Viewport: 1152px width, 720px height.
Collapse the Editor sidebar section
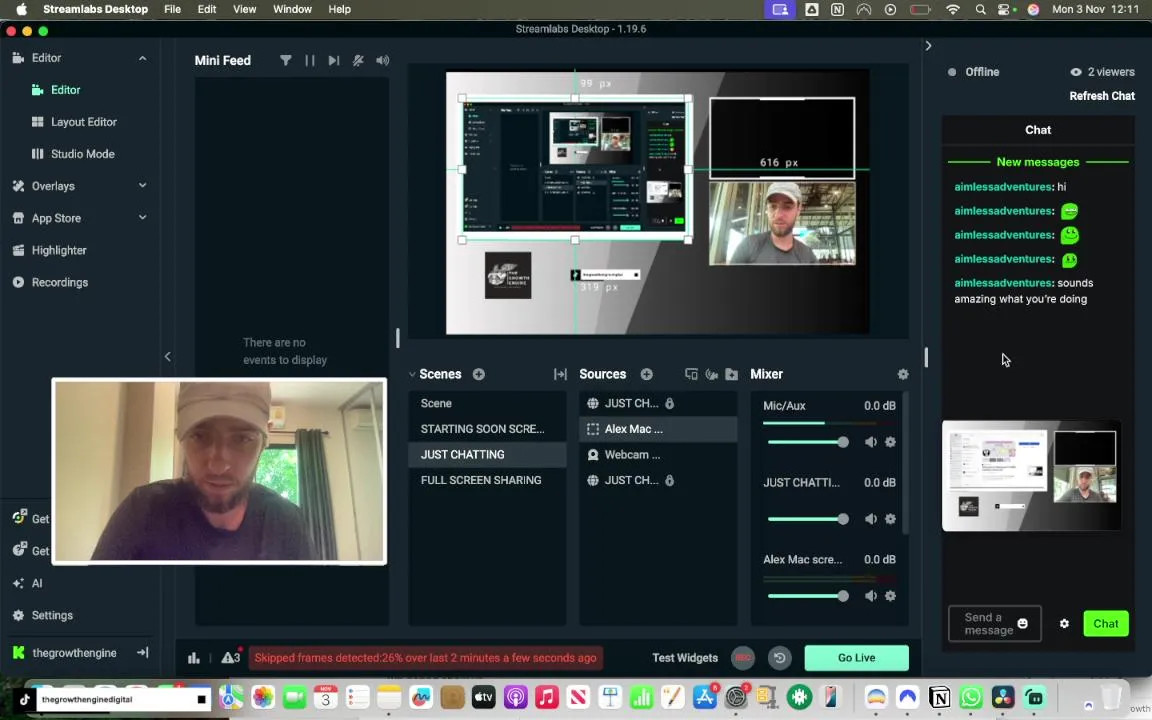143,58
